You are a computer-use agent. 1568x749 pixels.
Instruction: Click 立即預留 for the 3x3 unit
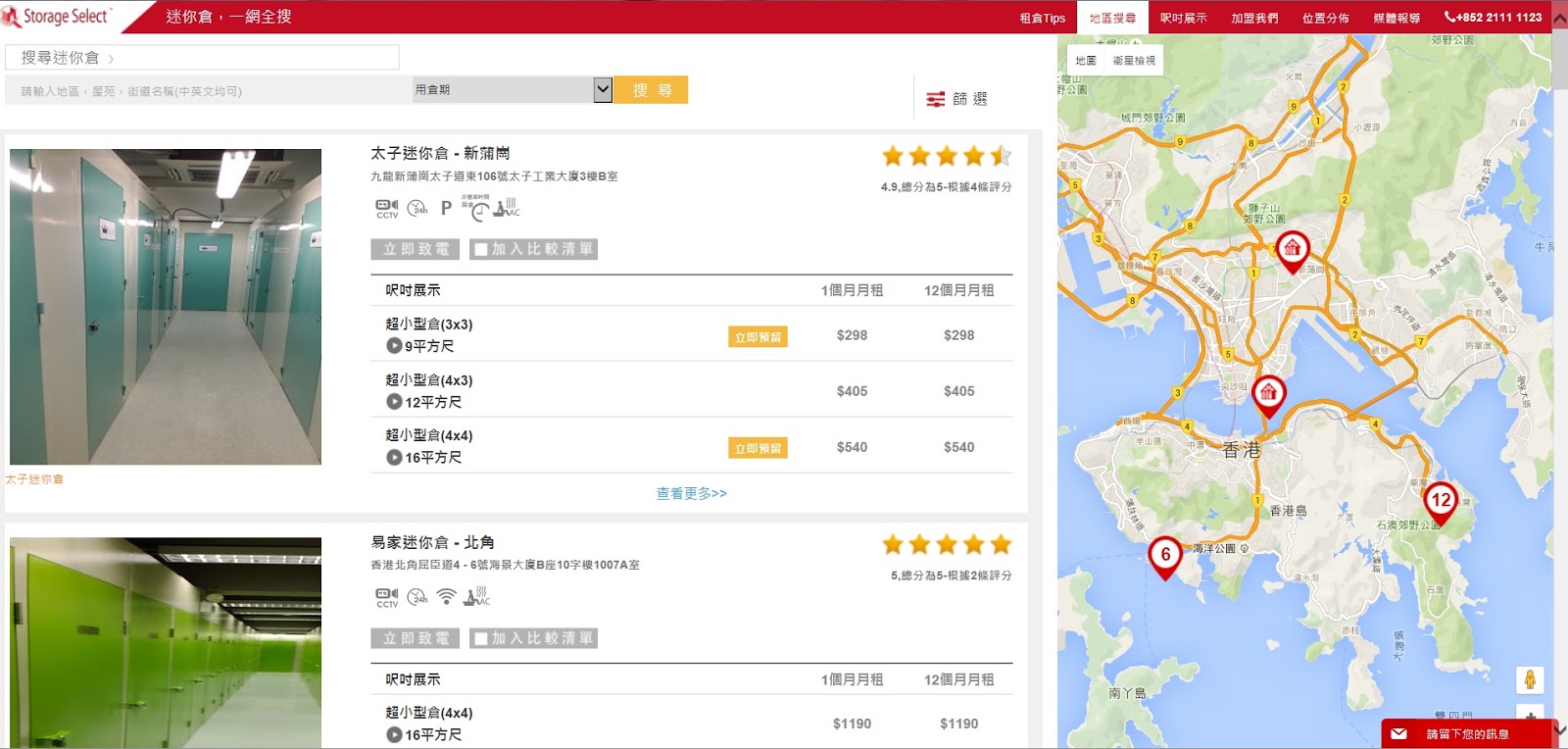tap(758, 337)
